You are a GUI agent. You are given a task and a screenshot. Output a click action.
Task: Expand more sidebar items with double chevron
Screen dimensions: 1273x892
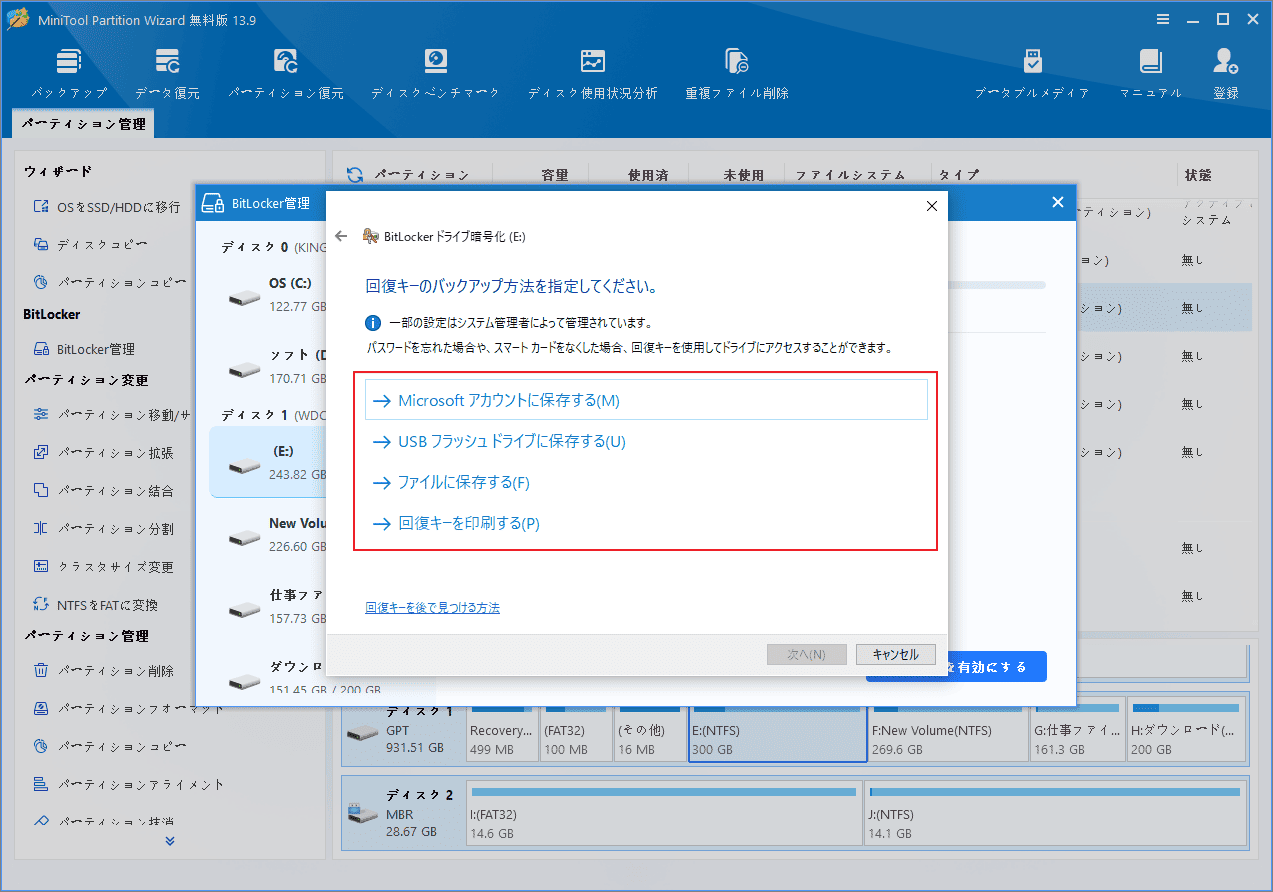(x=170, y=841)
